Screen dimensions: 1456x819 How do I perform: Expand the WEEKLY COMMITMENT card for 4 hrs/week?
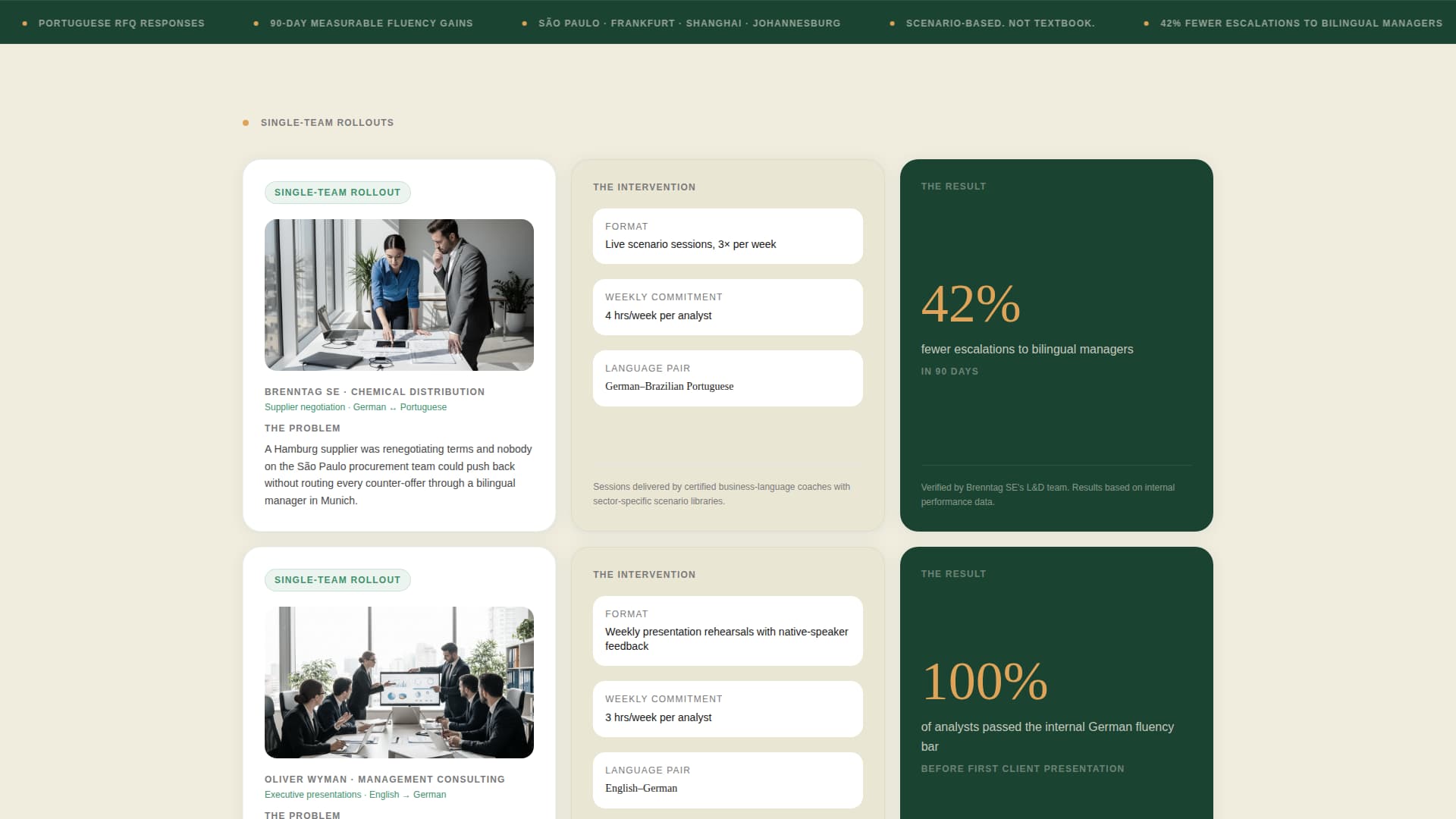tap(727, 307)
